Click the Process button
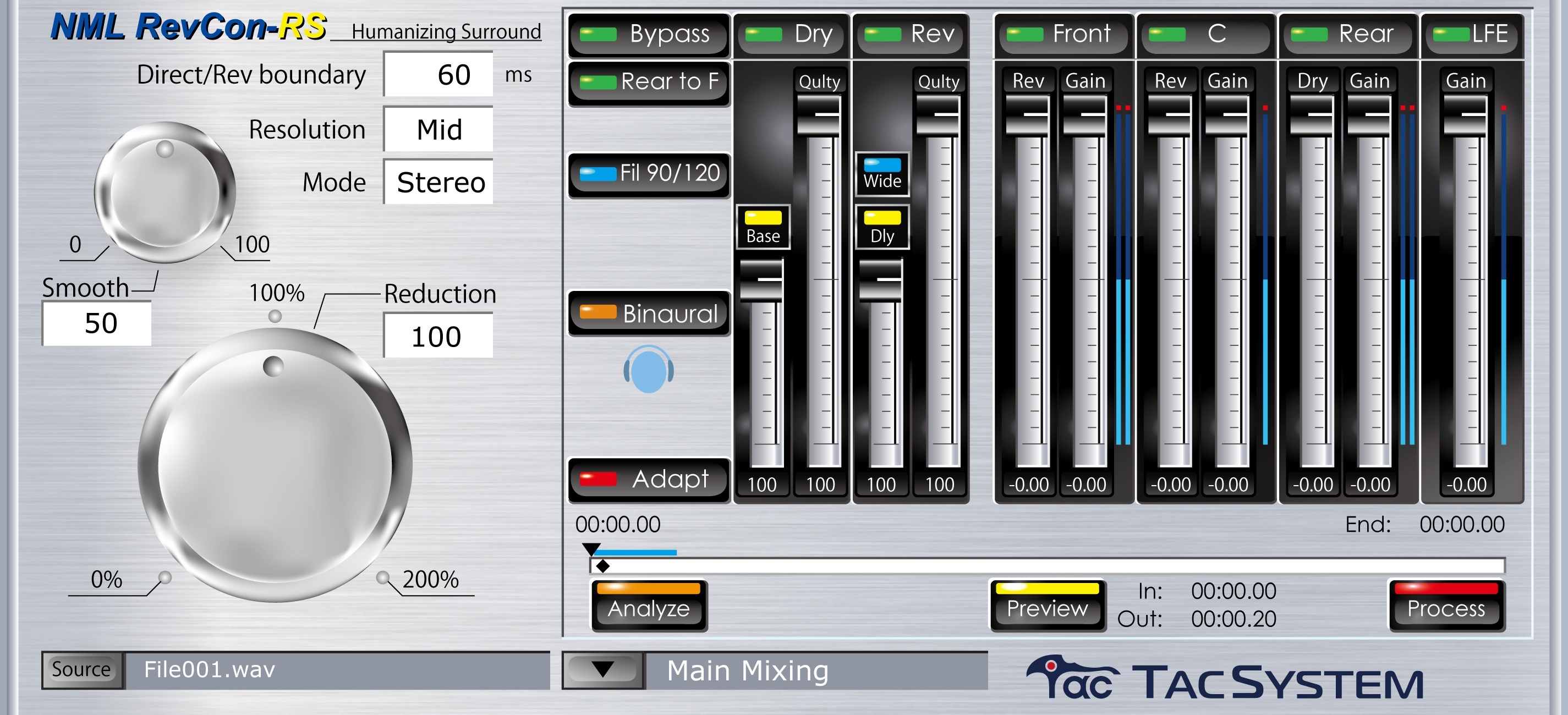The width and height of the screenshot is (1568, 715). [x=1446, y=605]
